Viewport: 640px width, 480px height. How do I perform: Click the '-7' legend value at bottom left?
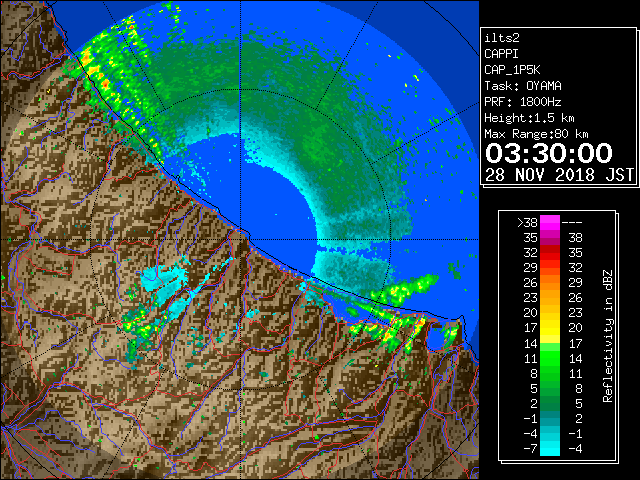click(530, 449)
